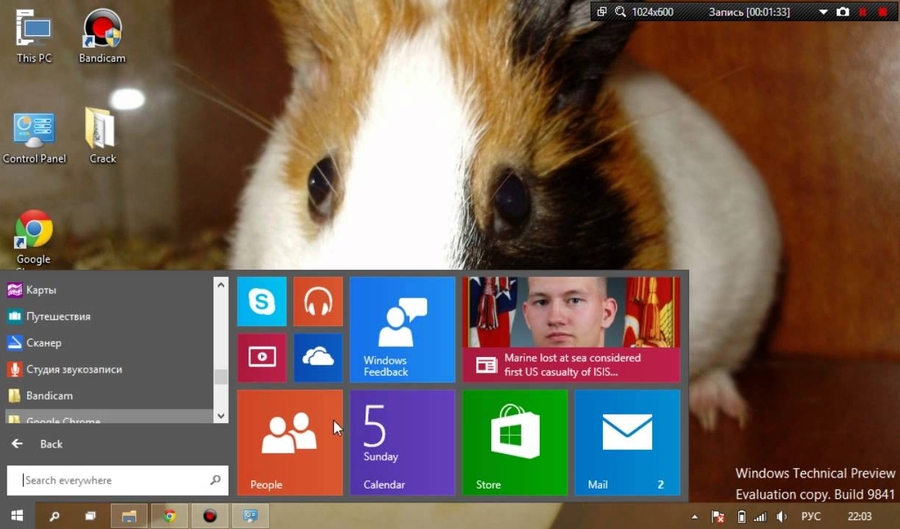Read the Marine lost at sea news tile
This screenshot has height=529, width=900.
coord(571,329)
